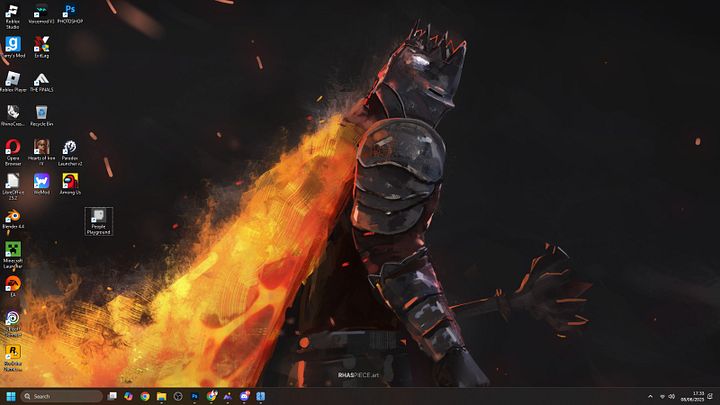Select the Recycle Bin icon
Viewport: 720px width, 405px height.
pos(41,116)
